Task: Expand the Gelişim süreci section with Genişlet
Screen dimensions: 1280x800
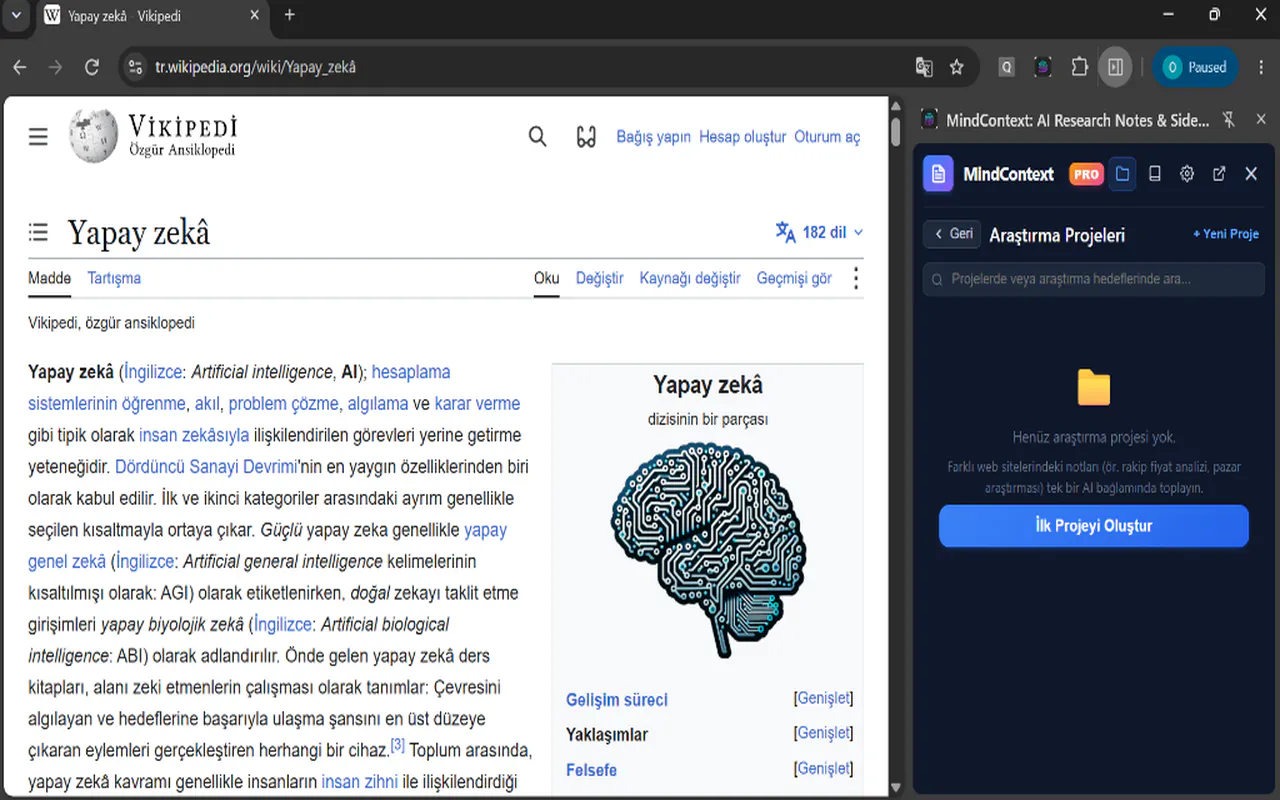Action: click(x=824, y=698)
